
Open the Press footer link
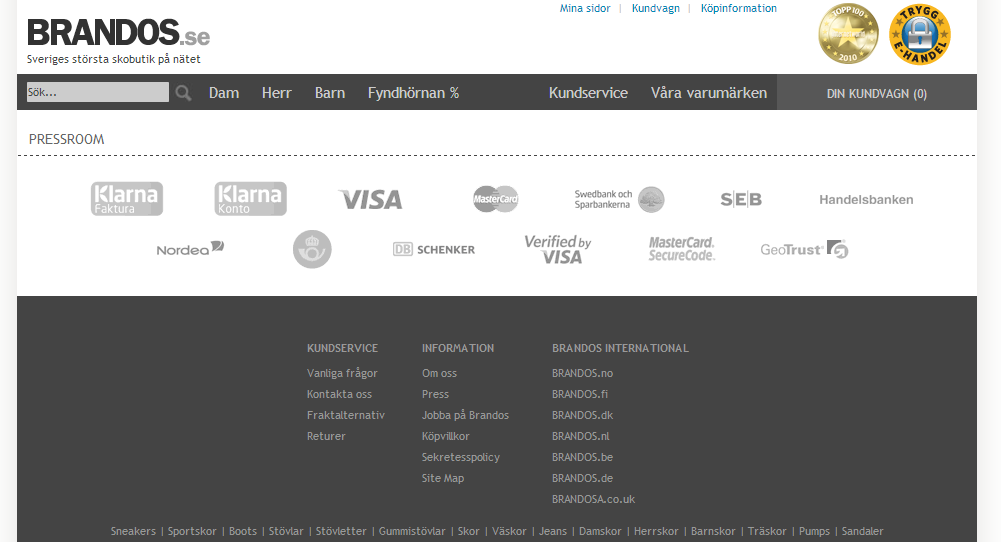pyautogui.click(x=435, y=395)
